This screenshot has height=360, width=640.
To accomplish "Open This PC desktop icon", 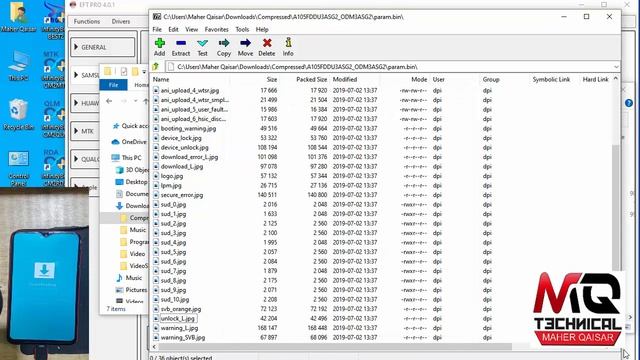I will (18, 66).
